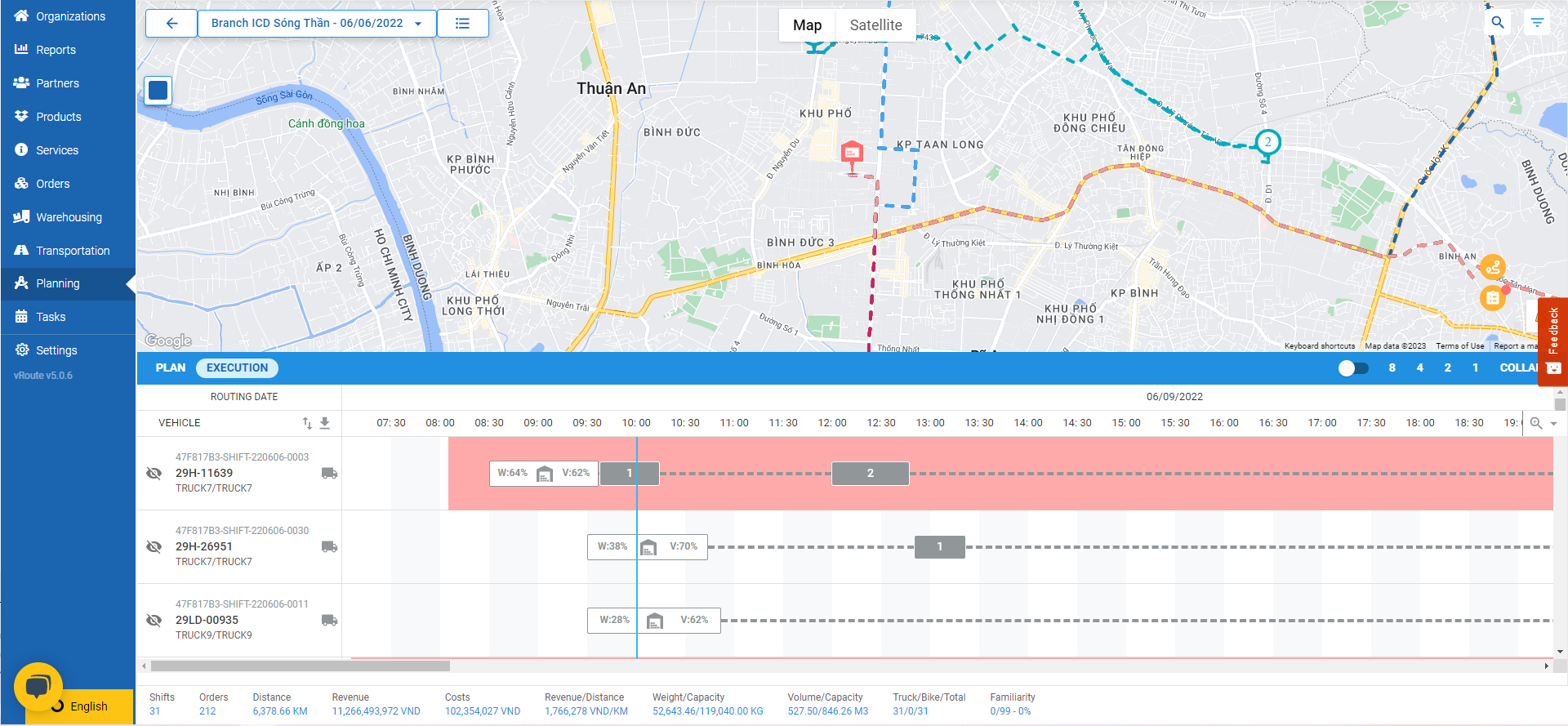Click warehouse icon in 29LD-00935 timeline
The height and width of the screenshot is (726, 1568).
pyautogui.click(x=655, y=621)
